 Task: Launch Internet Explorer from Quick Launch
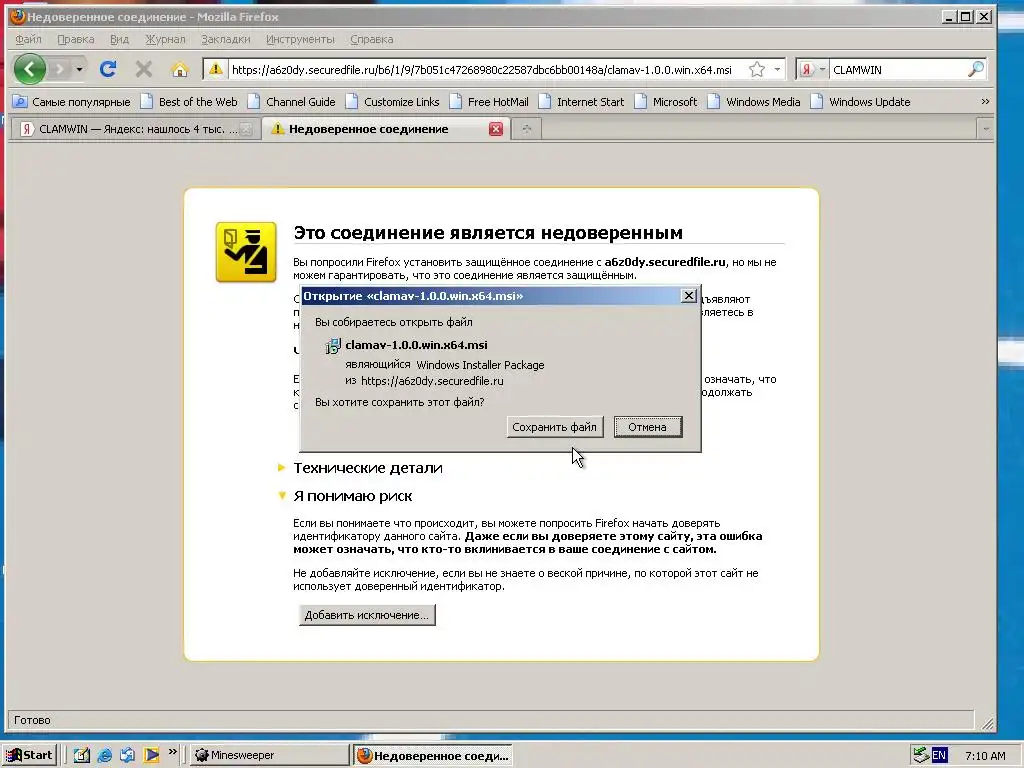(x=104, y=756)
